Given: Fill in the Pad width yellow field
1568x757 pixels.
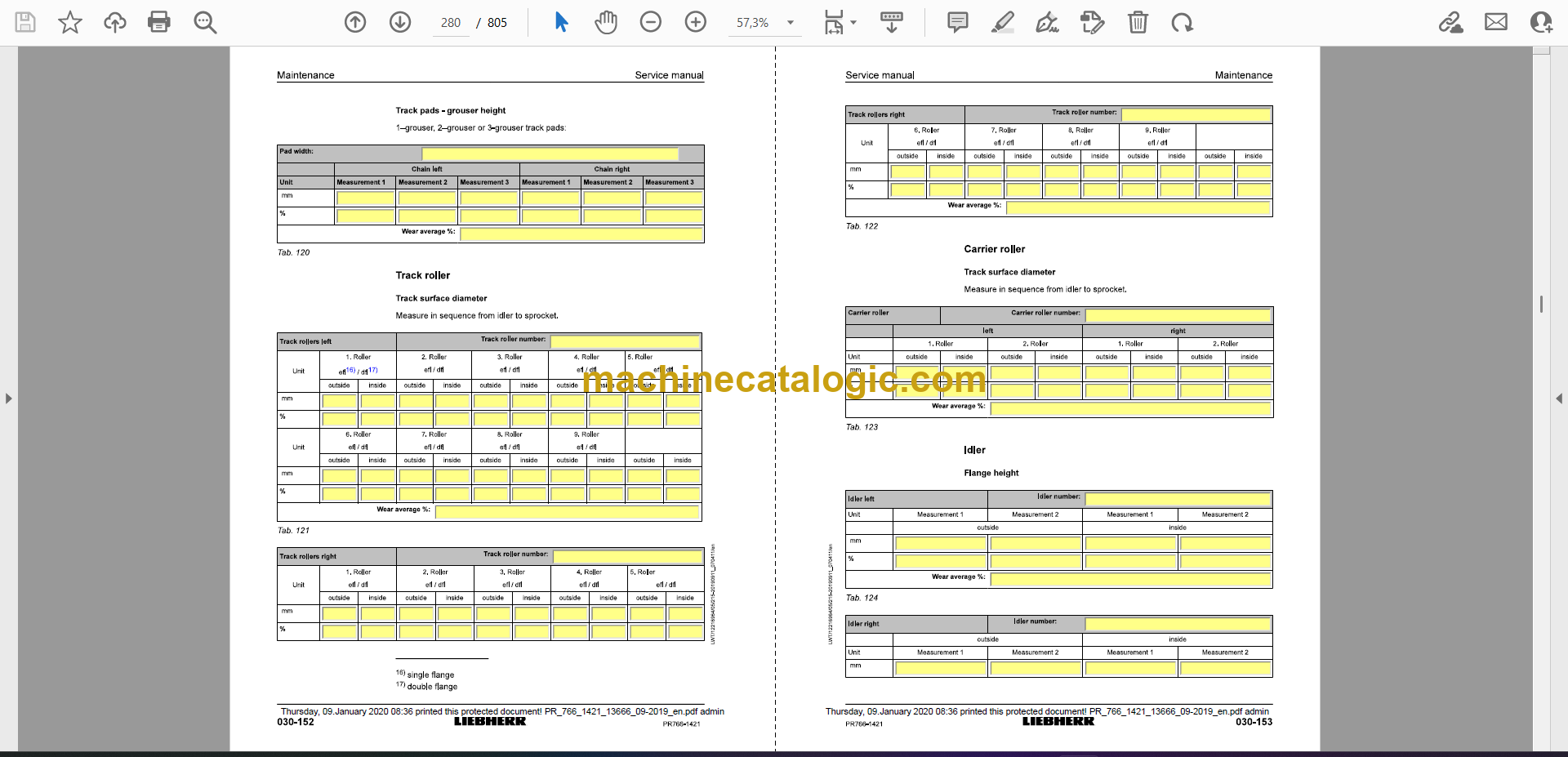Looking at the screenshot, I should [x=550, y=154].
